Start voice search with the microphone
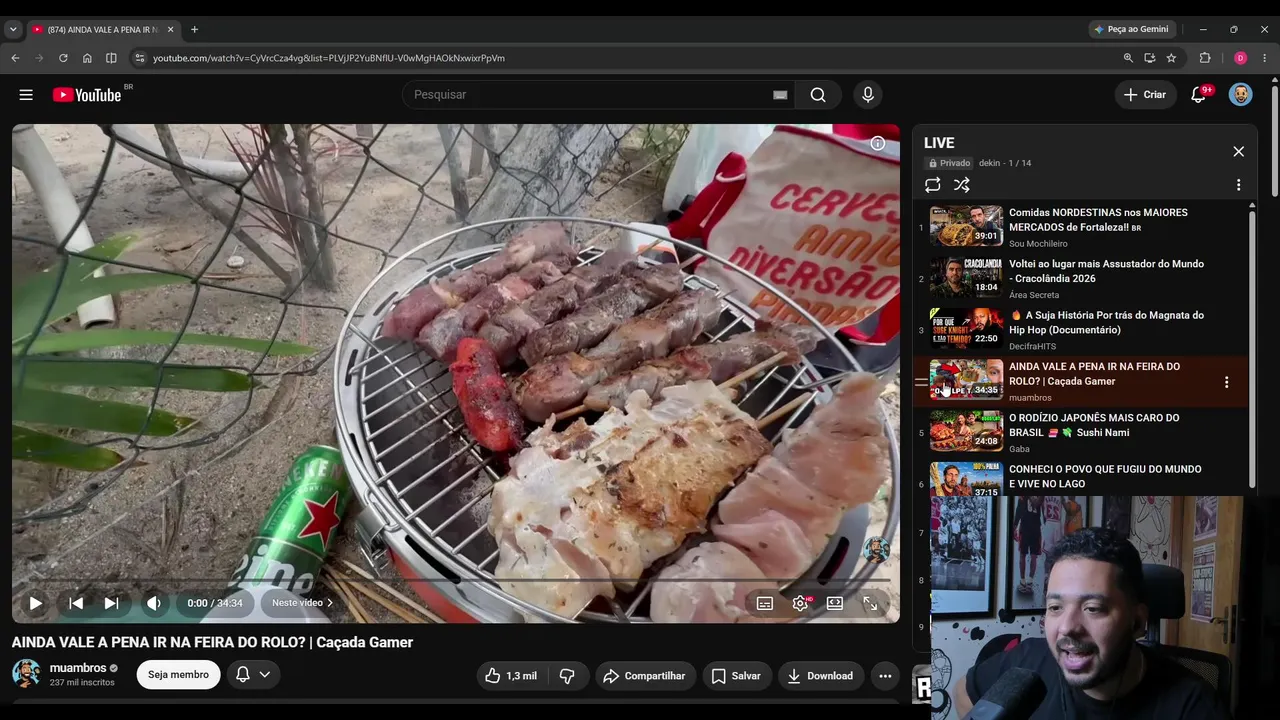 pyautogui.click(x=868, y=95)
